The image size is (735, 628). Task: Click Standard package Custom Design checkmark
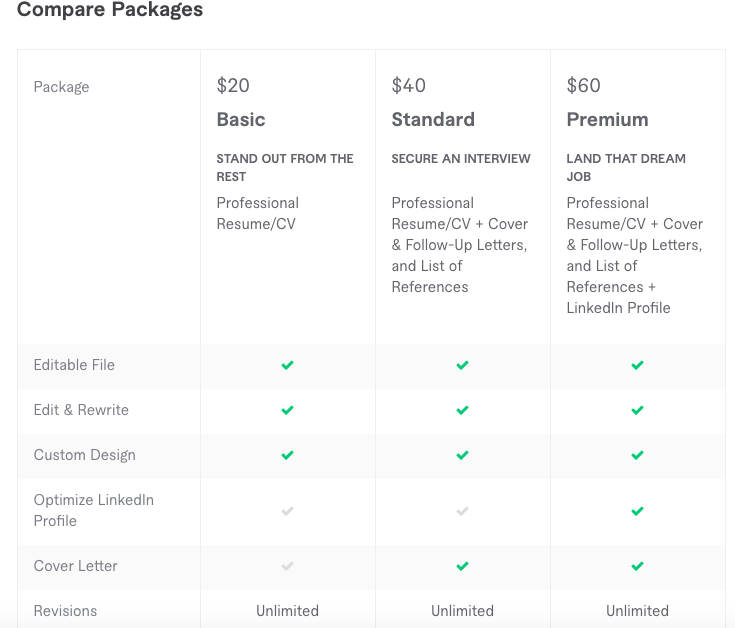pos(462,456)
